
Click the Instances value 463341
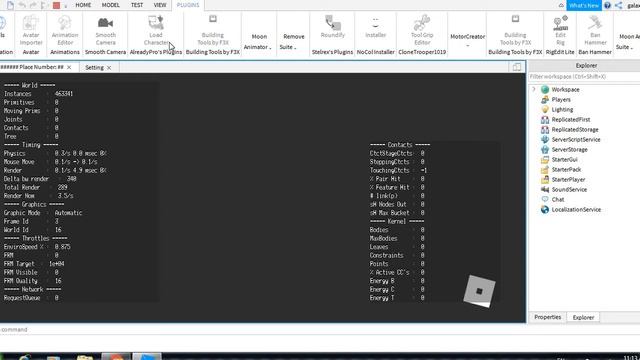(x=64, y=93)
